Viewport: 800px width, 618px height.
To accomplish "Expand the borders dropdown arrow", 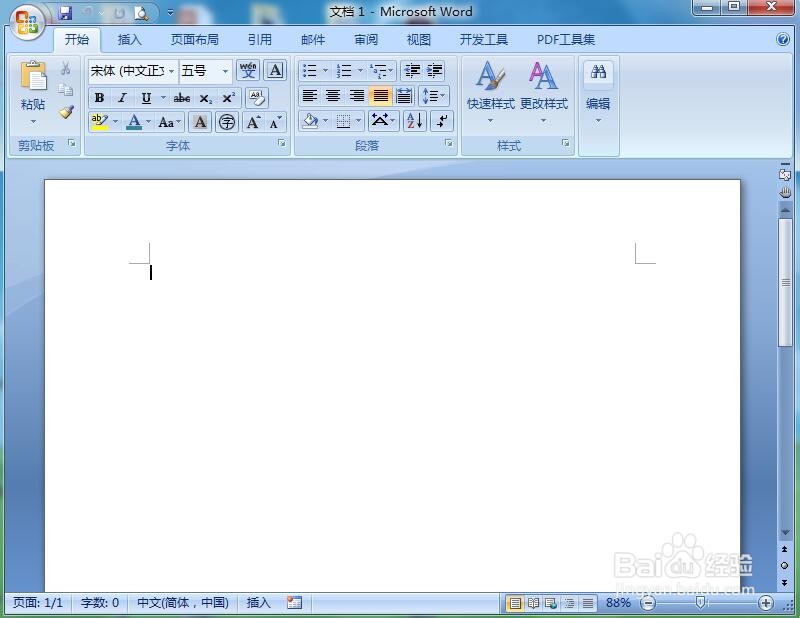I will [x=359, y=121].
